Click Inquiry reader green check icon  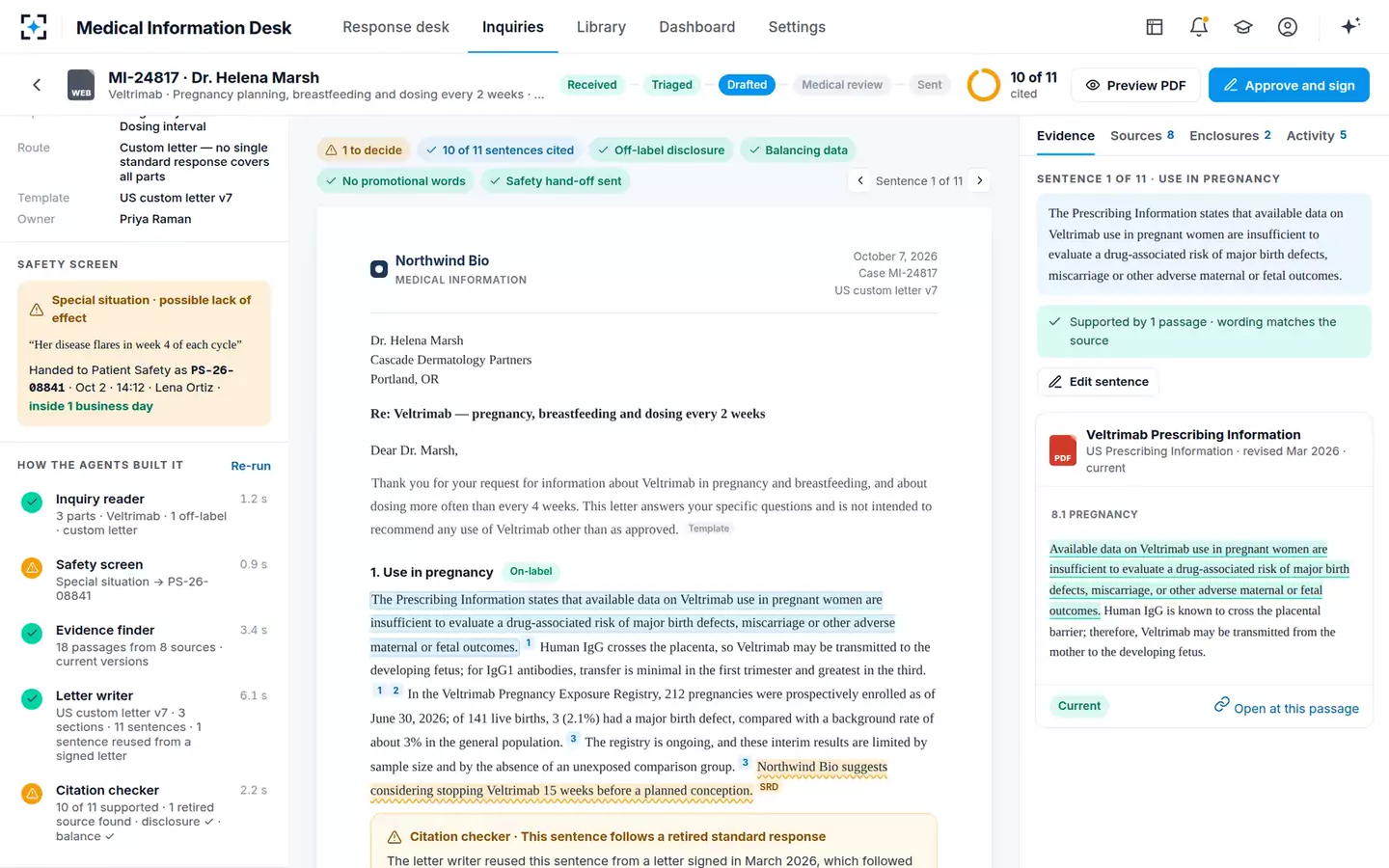point(32,502)
